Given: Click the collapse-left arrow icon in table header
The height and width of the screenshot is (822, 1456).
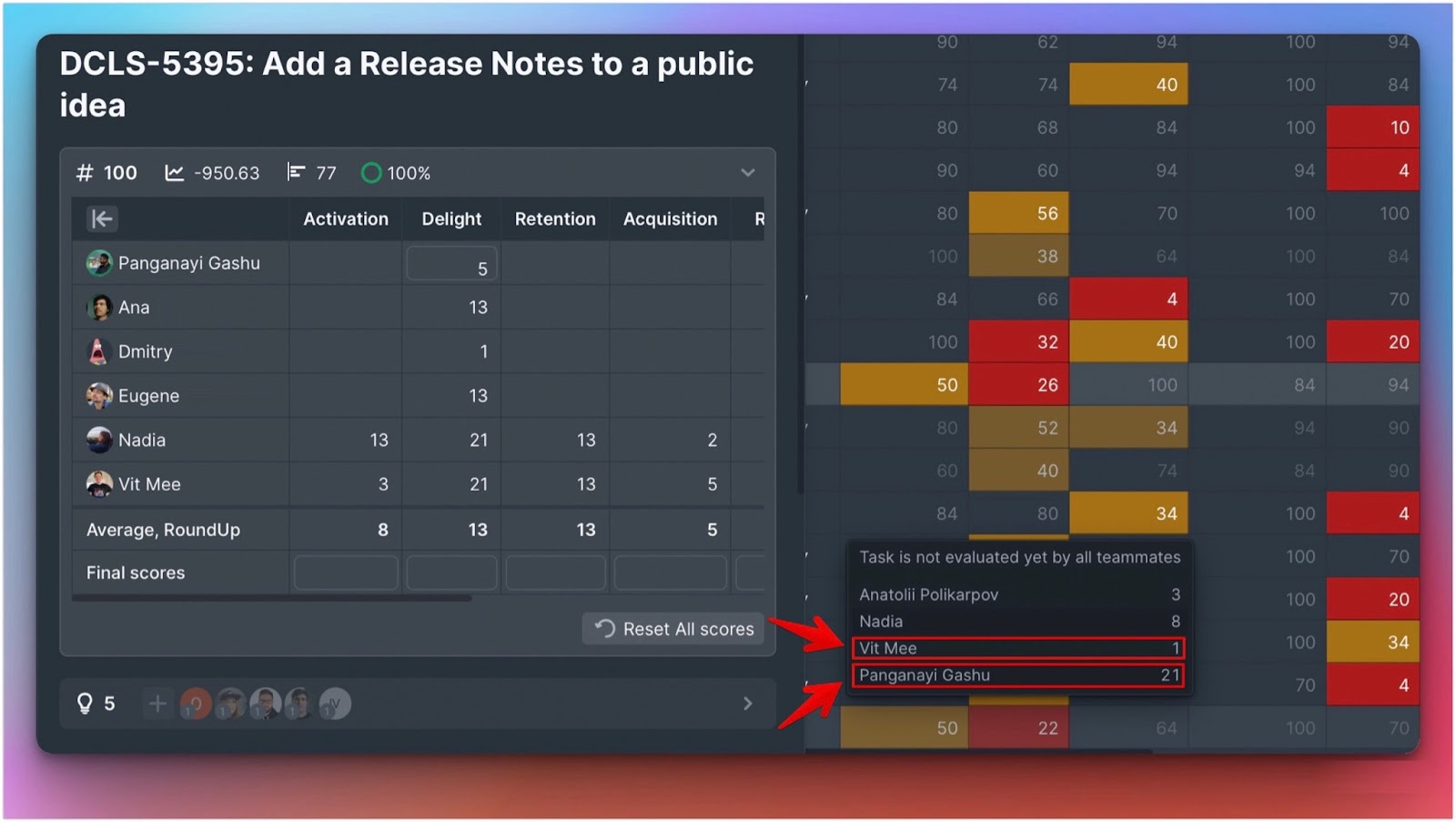Looking at the screenshot, I should [x=102, y=218].
